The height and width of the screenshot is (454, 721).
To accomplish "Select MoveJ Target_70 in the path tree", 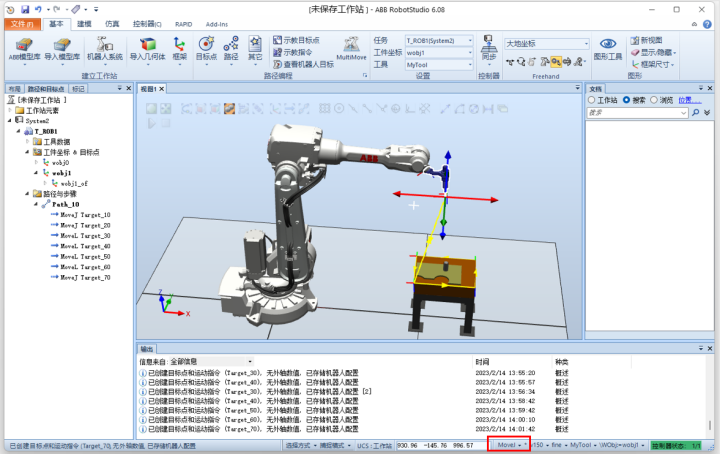I will [81, 277].
